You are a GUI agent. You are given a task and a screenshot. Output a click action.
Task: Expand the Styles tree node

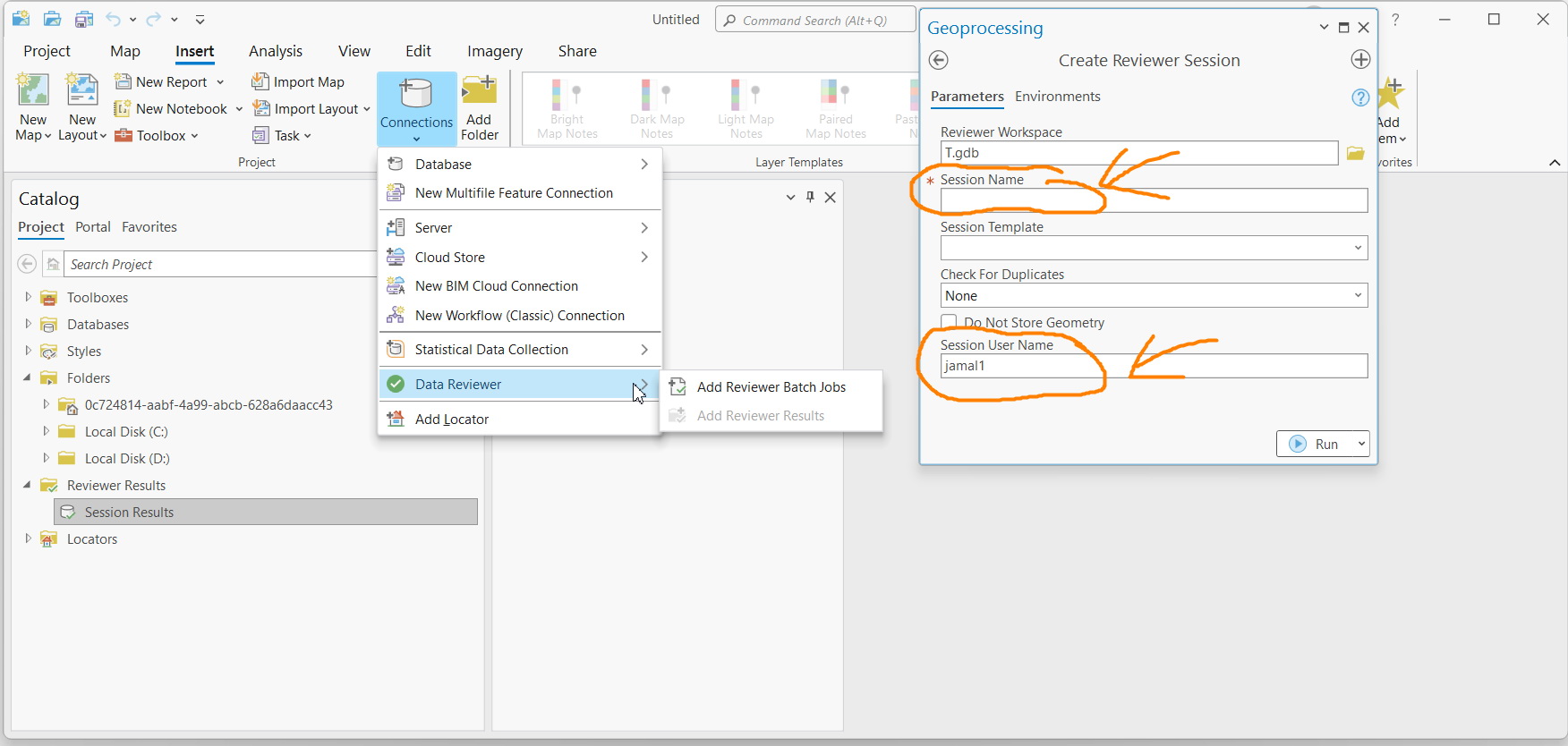[28, 351]
